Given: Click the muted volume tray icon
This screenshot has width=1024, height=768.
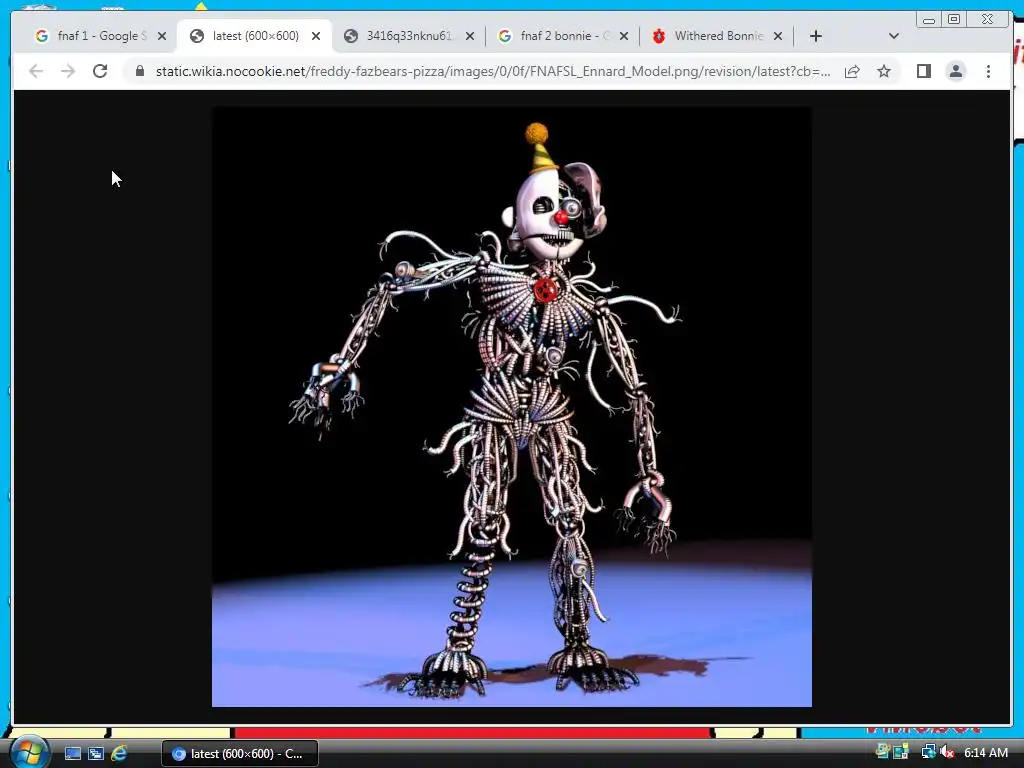Looking at the screenshot, I should [x=948, y=752].
